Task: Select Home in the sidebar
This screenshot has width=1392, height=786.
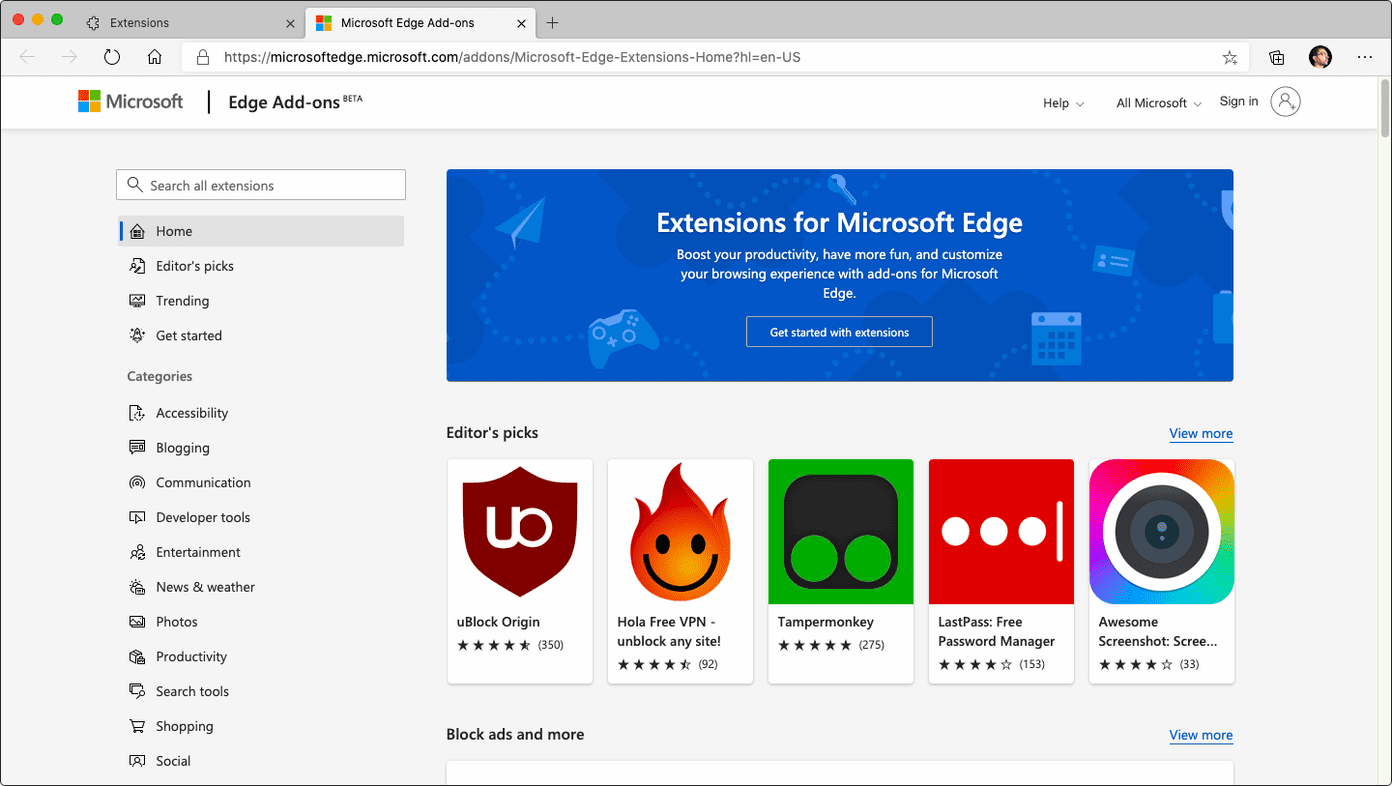Action: point(261,231)
